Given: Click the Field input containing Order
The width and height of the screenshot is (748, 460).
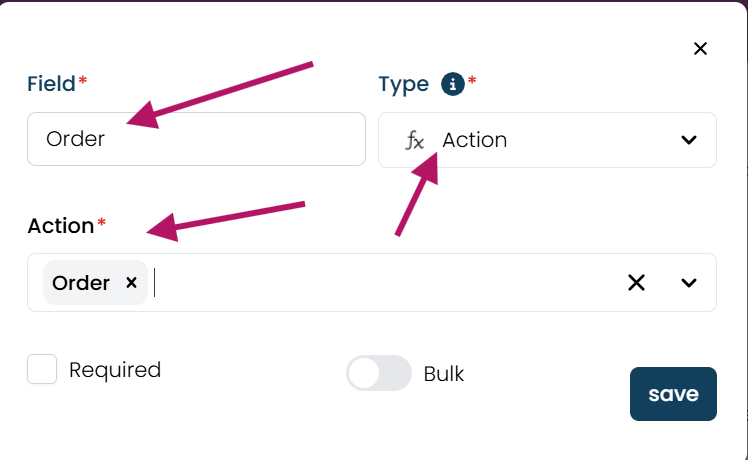Looking at the screenshot, I should tap(197, 139).
